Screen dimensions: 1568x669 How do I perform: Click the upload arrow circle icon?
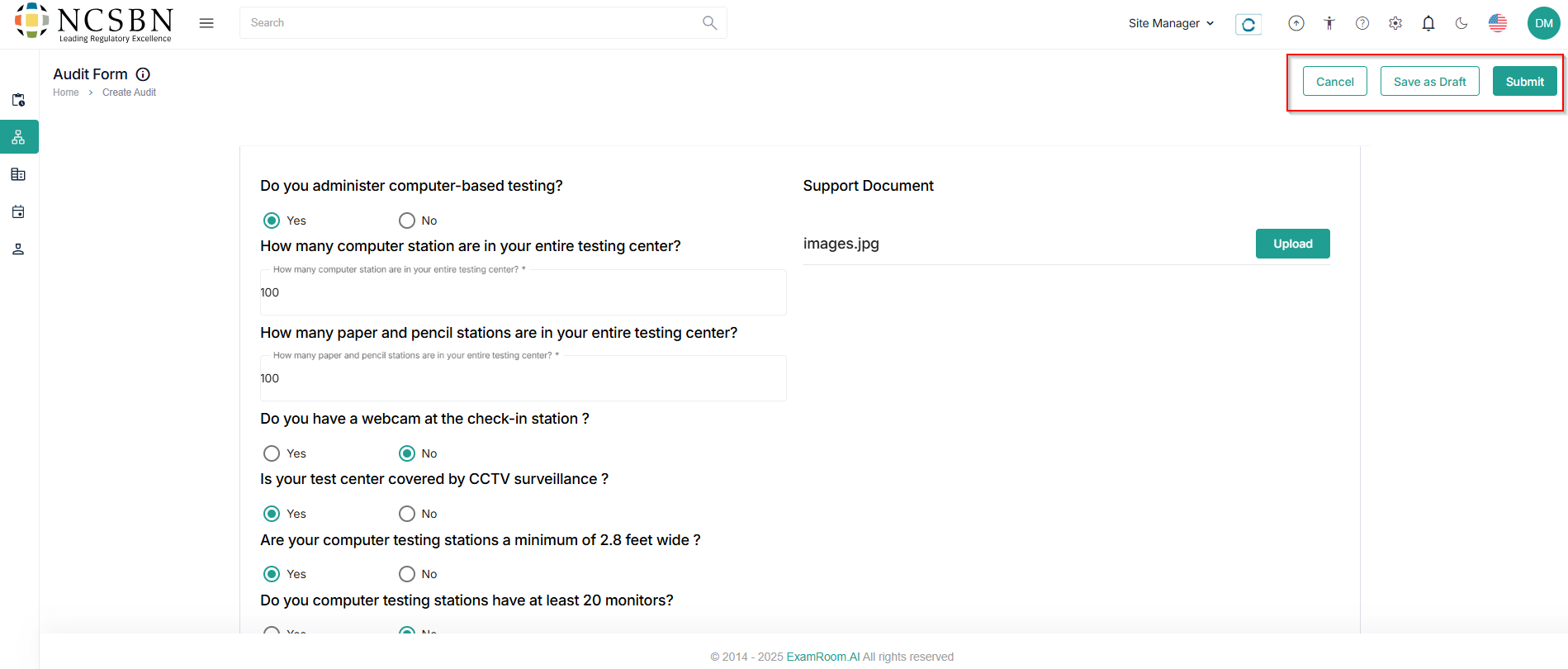(x=1296, y=23)
